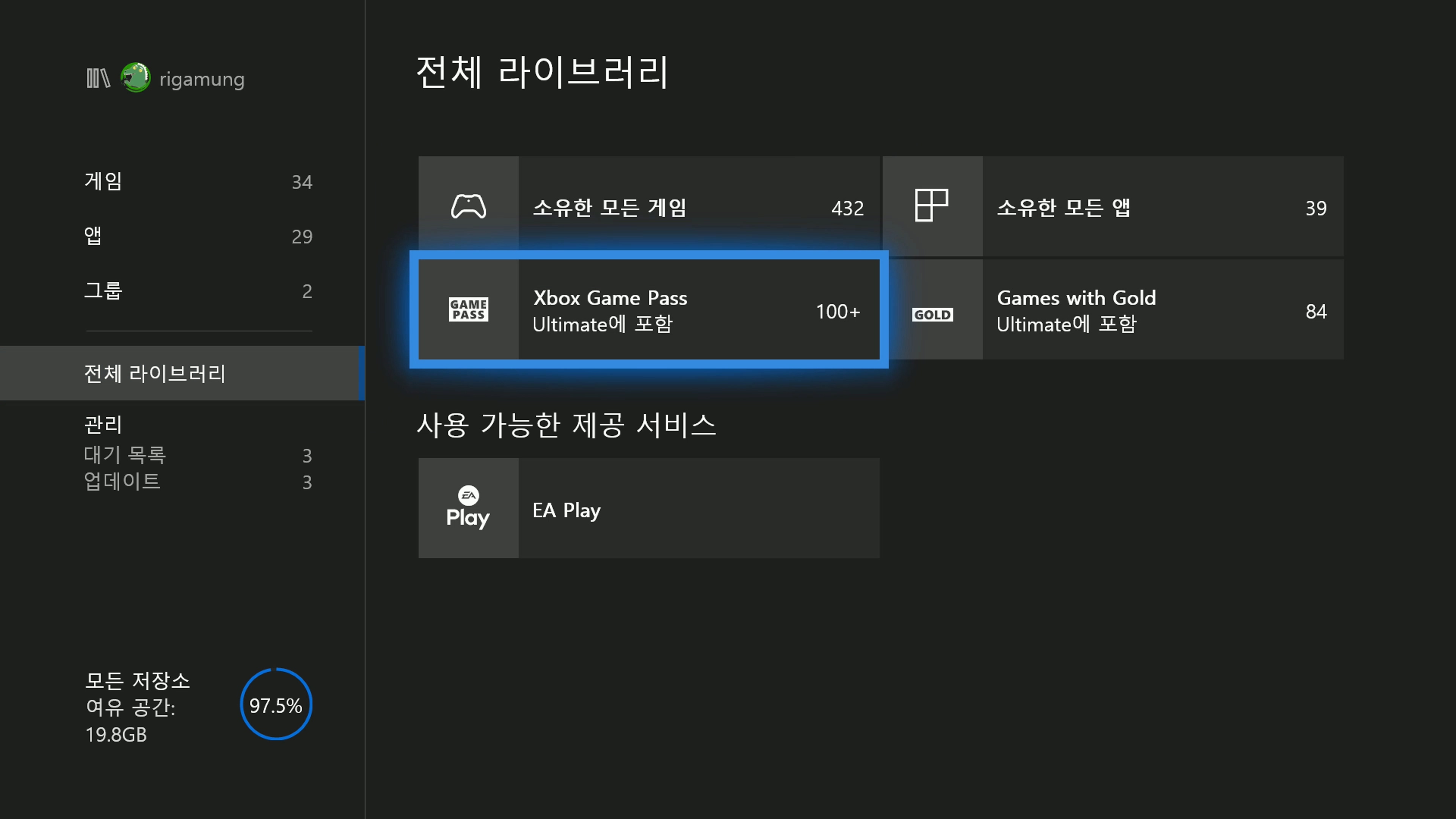
Task: Open the rigamung profile avatar
Action: coord(136,77)
